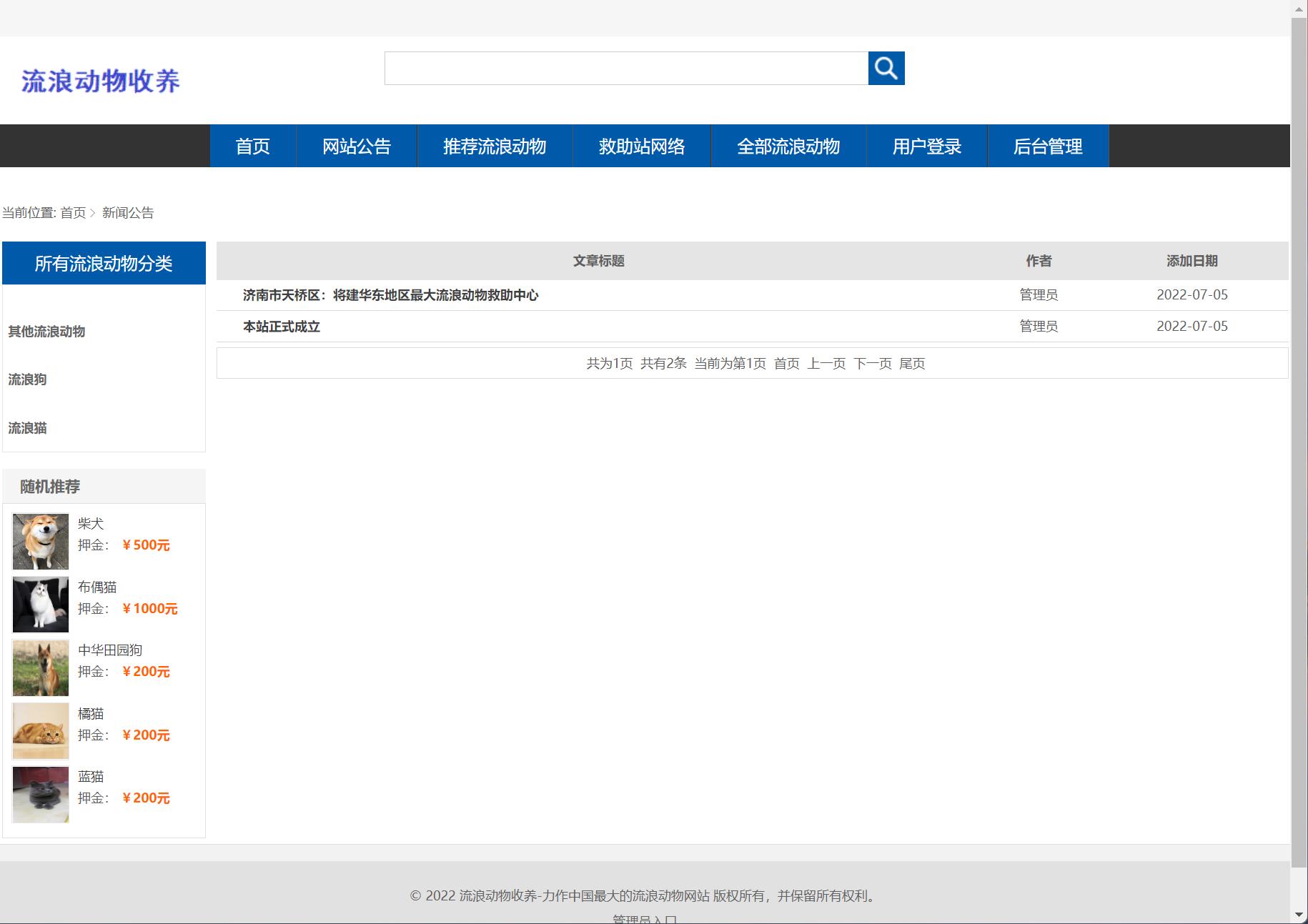Go to 全部流浪动物 page

coord(788,146)
